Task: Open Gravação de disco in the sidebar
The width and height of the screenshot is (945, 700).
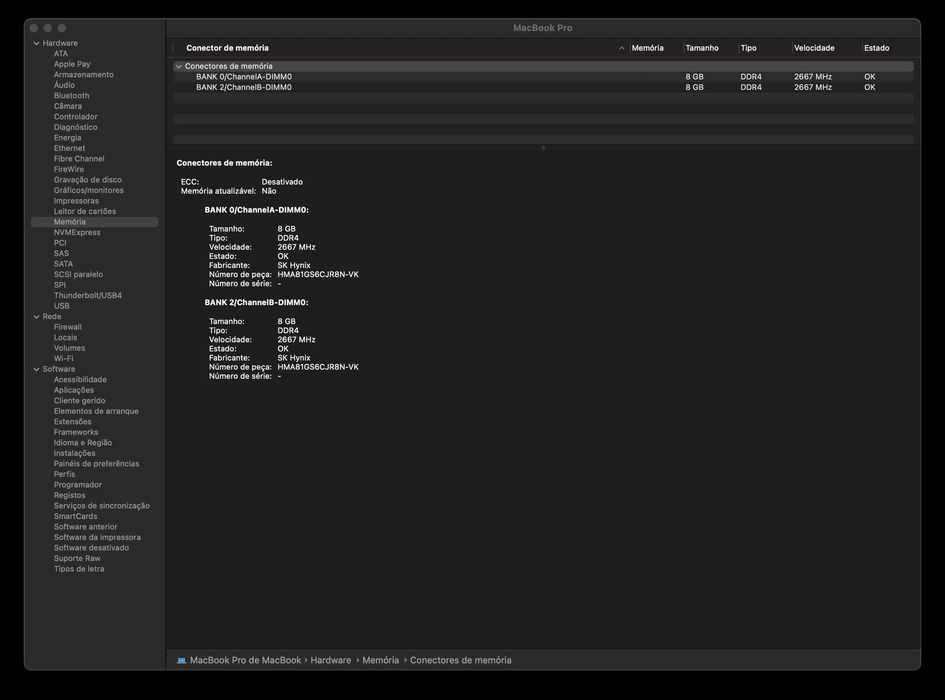Action: pos(87,180)
